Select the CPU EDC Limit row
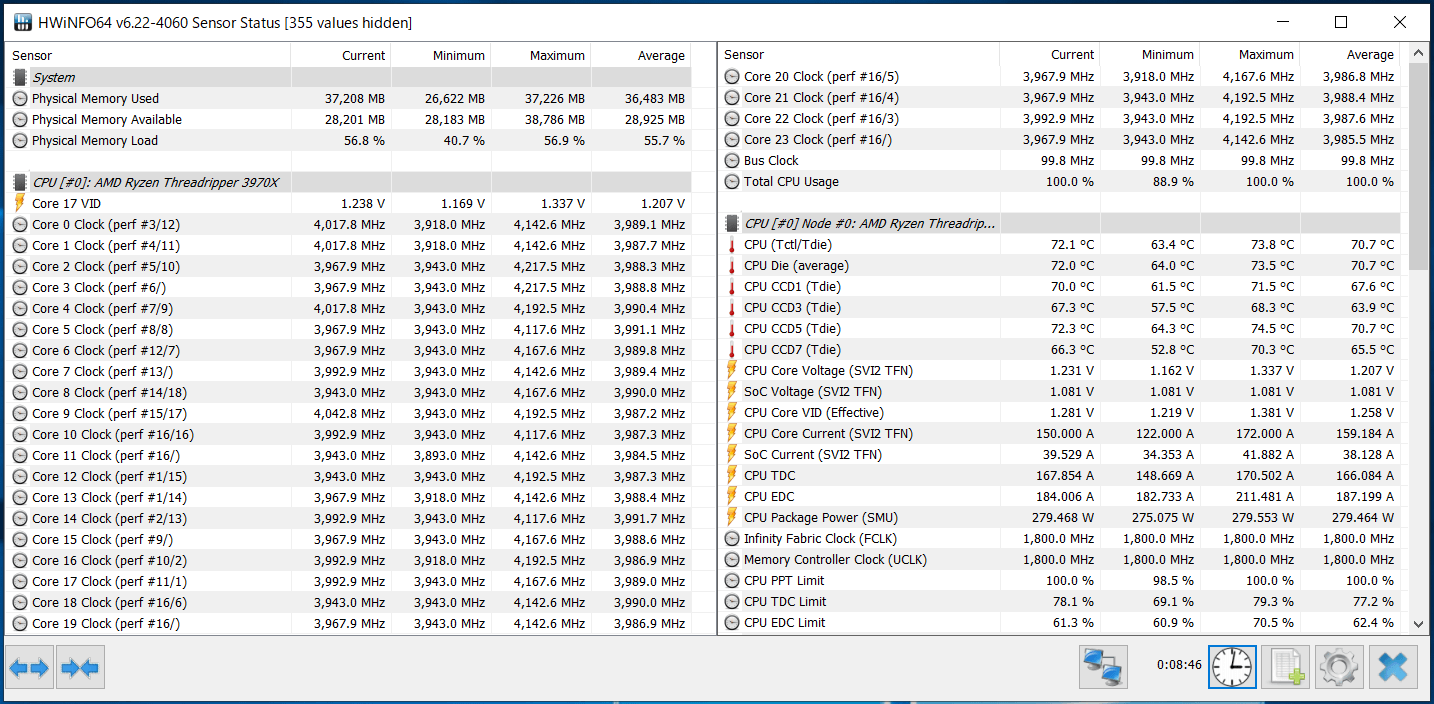 [1059, 623]
